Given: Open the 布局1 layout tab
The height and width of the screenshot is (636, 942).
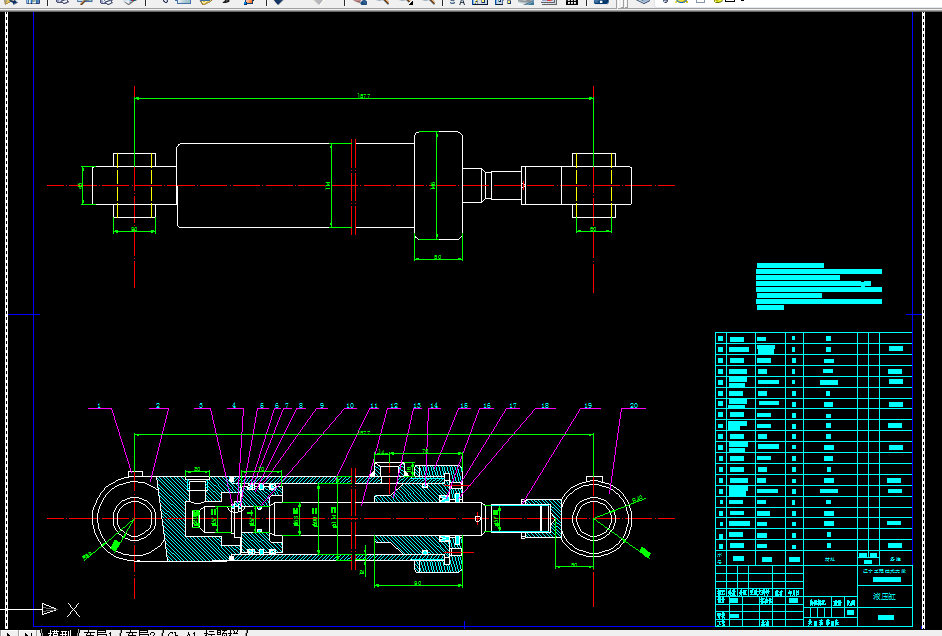Looking at the screenshot, I should pos(97,633).
